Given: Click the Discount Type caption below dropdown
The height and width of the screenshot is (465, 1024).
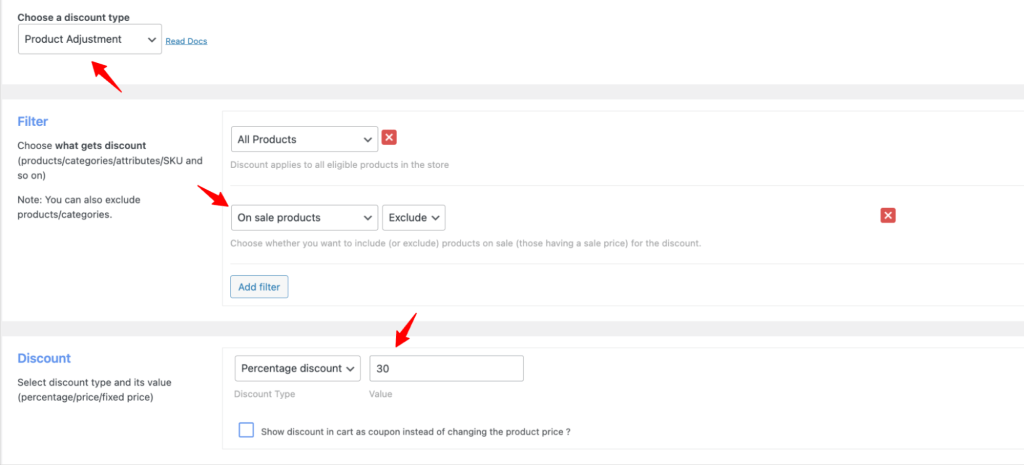Looking at the screenshot, I should pyautogui.click(x=265, y=394).
